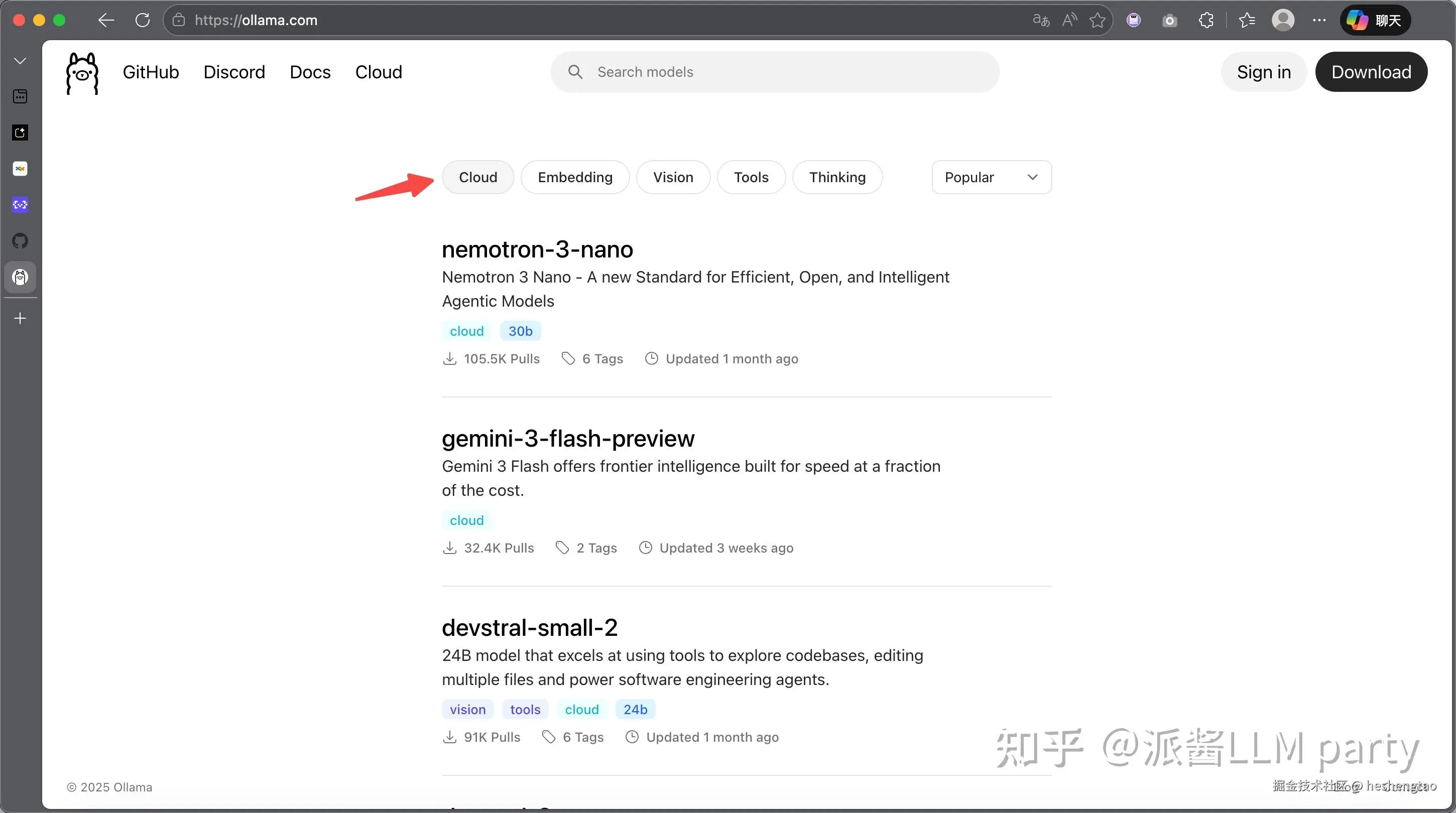Click the screenshot camera icon in the toolbar
The width and height of the screenshot is (1456, 813).
1169,21
